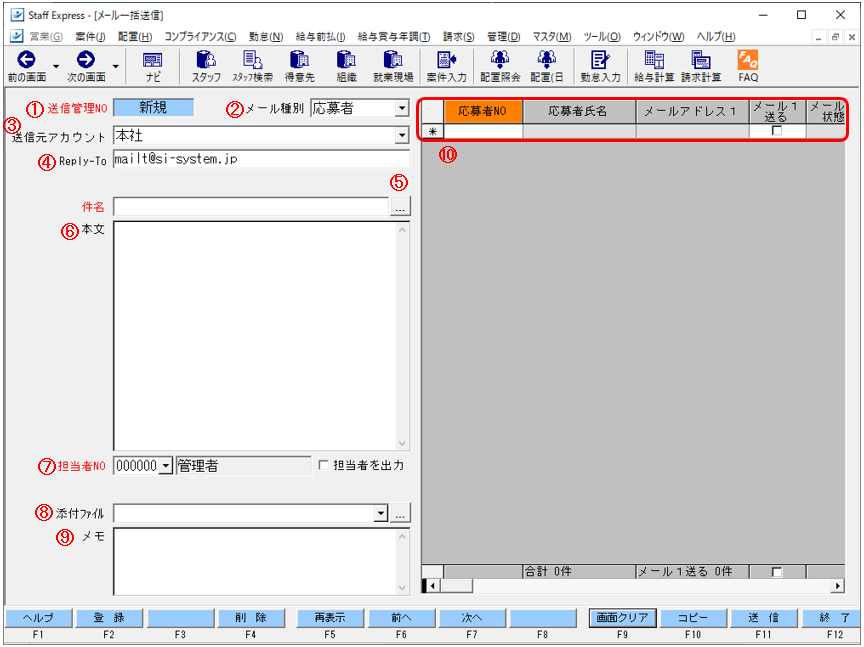Click the 画面クリア F9 button
The image size is (864, 647).
pyautogui.click(x=622, y=618)
